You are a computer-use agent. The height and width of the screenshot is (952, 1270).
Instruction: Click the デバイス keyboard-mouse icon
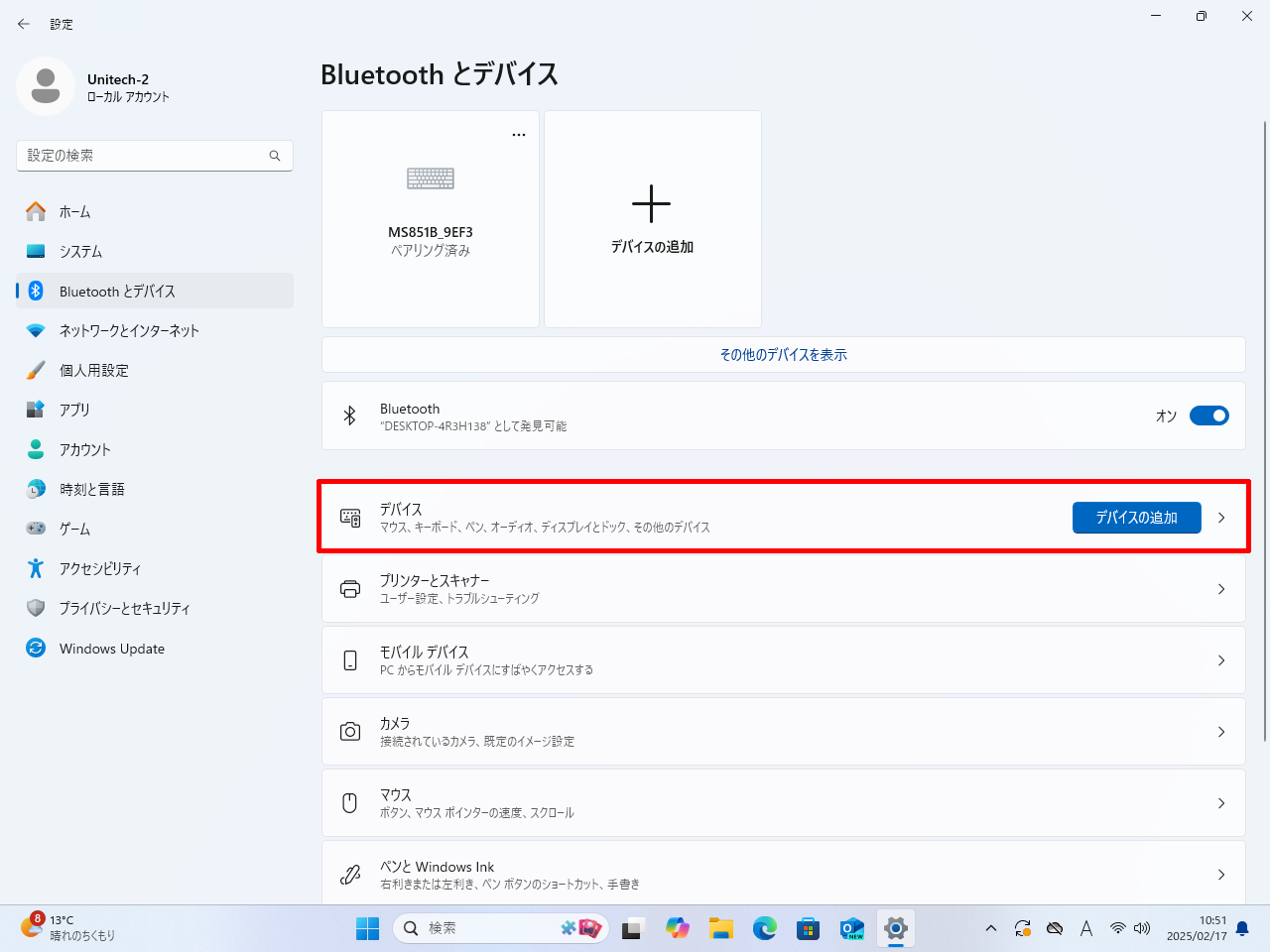[x=350, y=517]
